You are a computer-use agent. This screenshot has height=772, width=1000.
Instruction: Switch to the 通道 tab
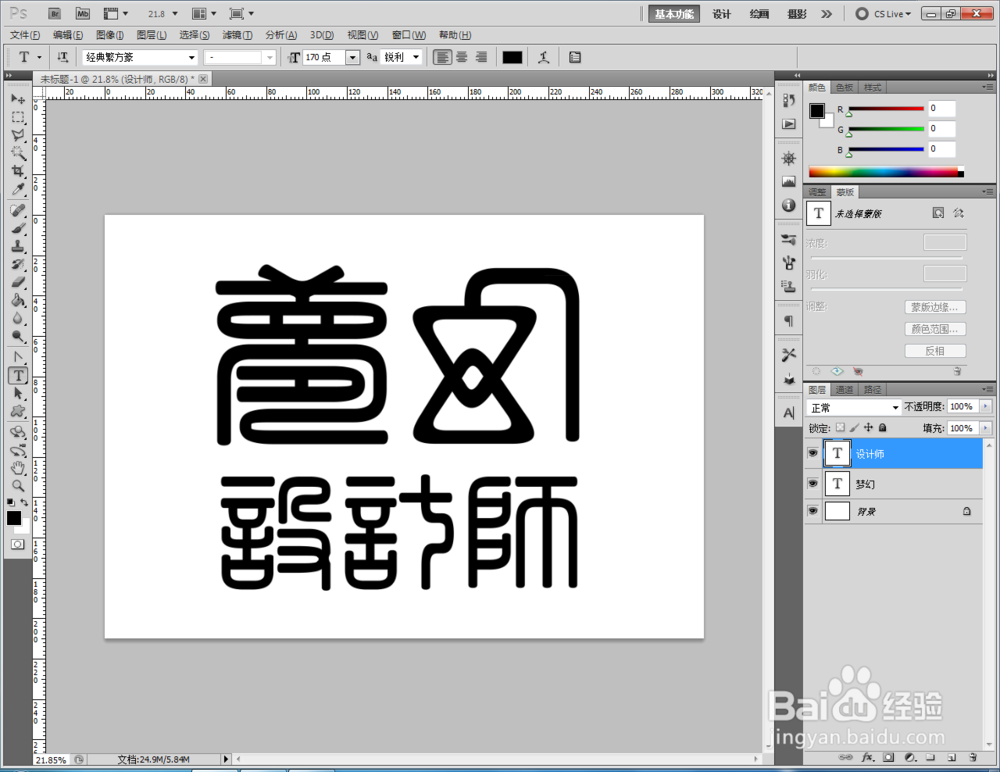click(x=844, y=389)
